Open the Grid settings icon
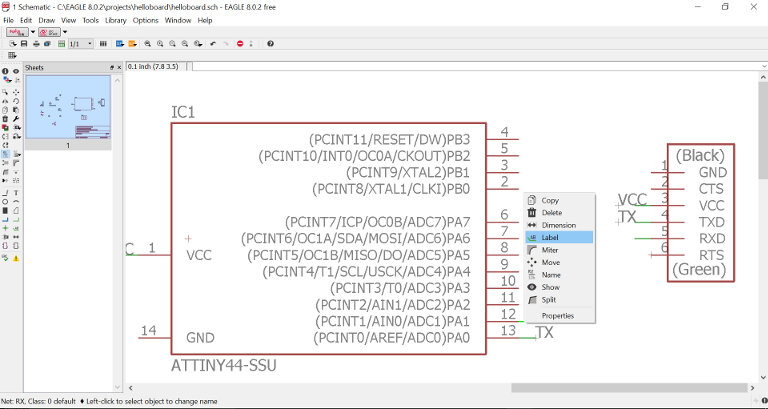The image size is (768, 409). coord(12,55)
